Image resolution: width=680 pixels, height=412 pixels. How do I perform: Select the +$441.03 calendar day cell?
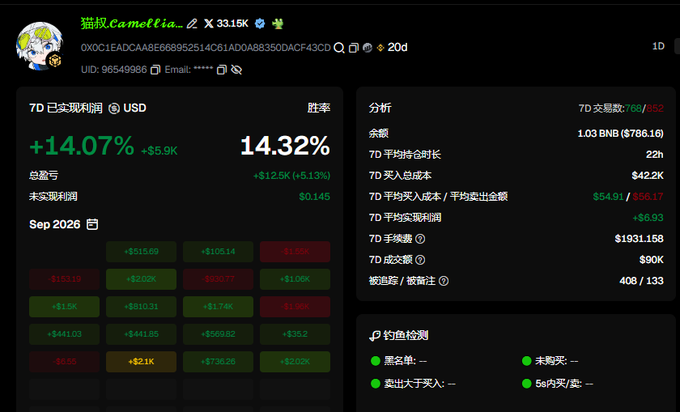64,334
